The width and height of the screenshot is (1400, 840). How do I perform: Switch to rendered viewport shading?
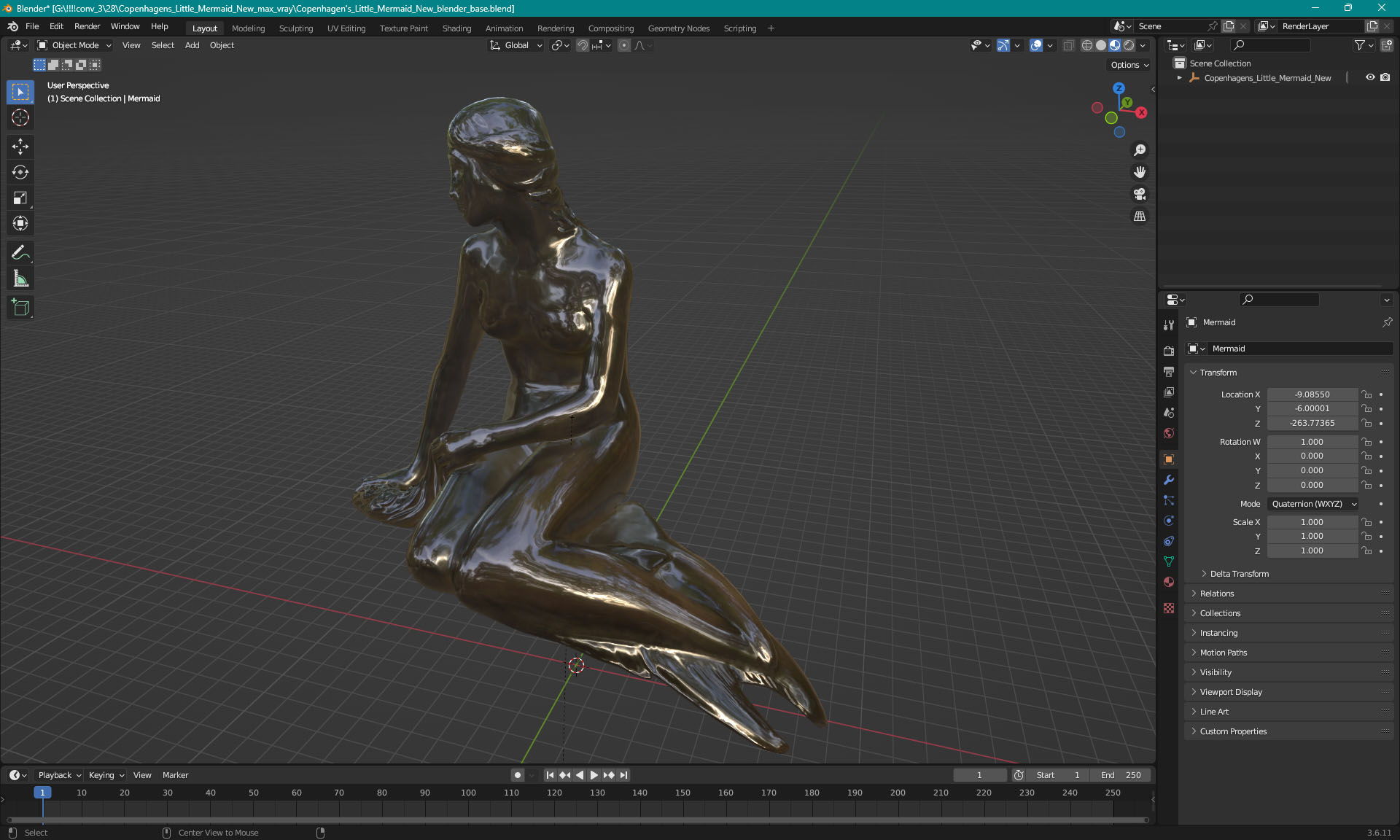point(1129,45)
